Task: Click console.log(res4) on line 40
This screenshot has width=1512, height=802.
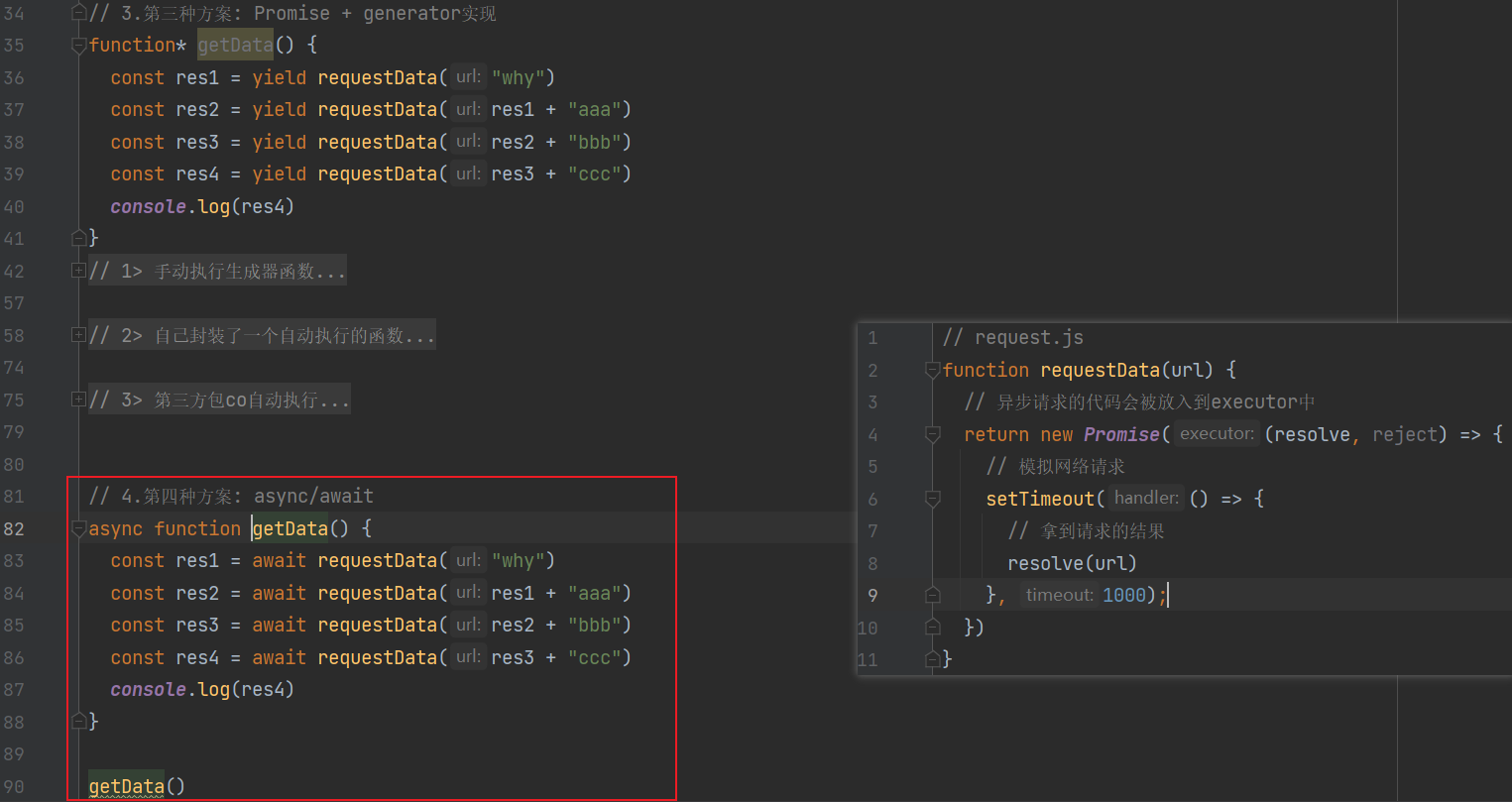Action: (x=202, y=206)
